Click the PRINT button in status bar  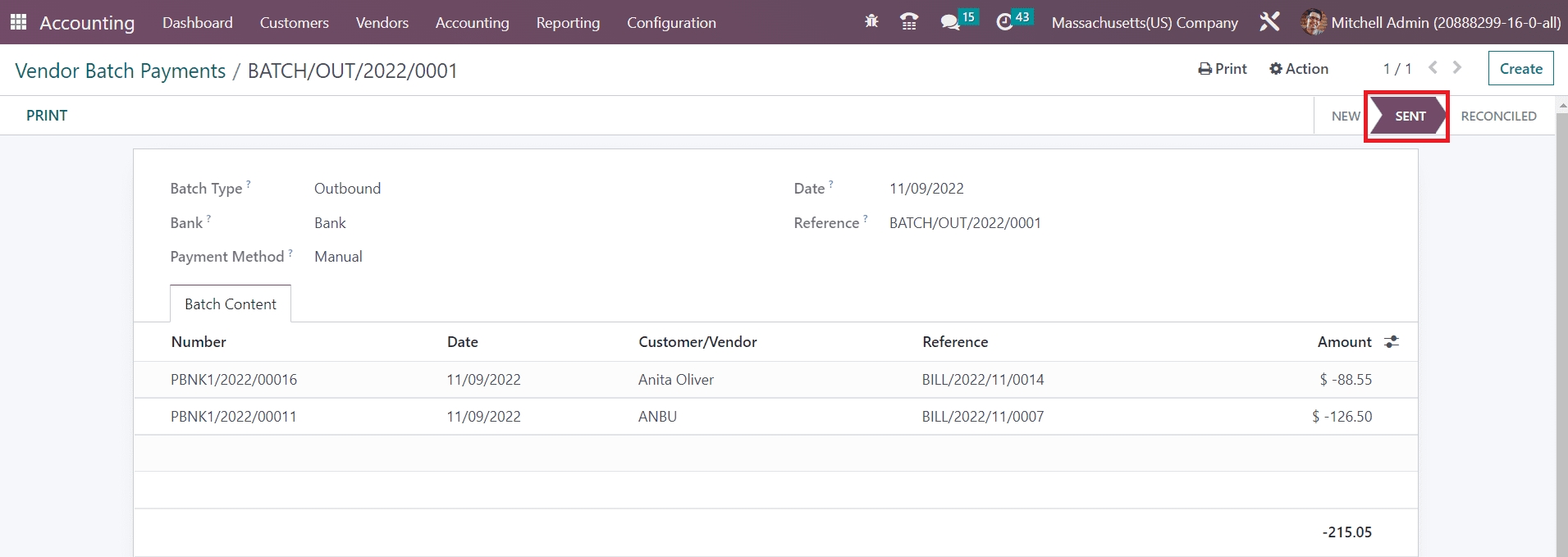[47, 116]
